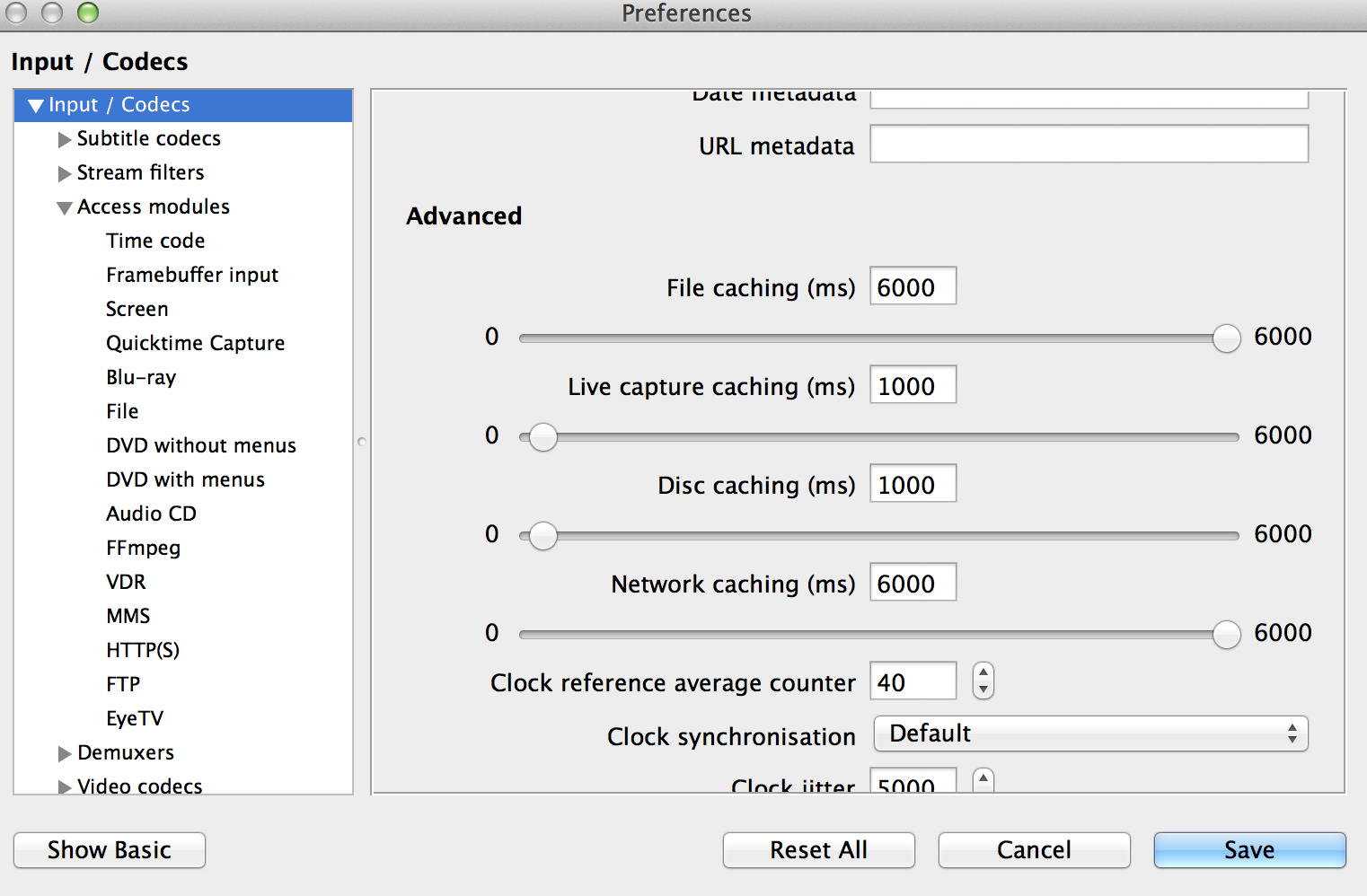Click the Show Basic button
Viewport: 1367px width, 896px height.
[x=110, y=850]
